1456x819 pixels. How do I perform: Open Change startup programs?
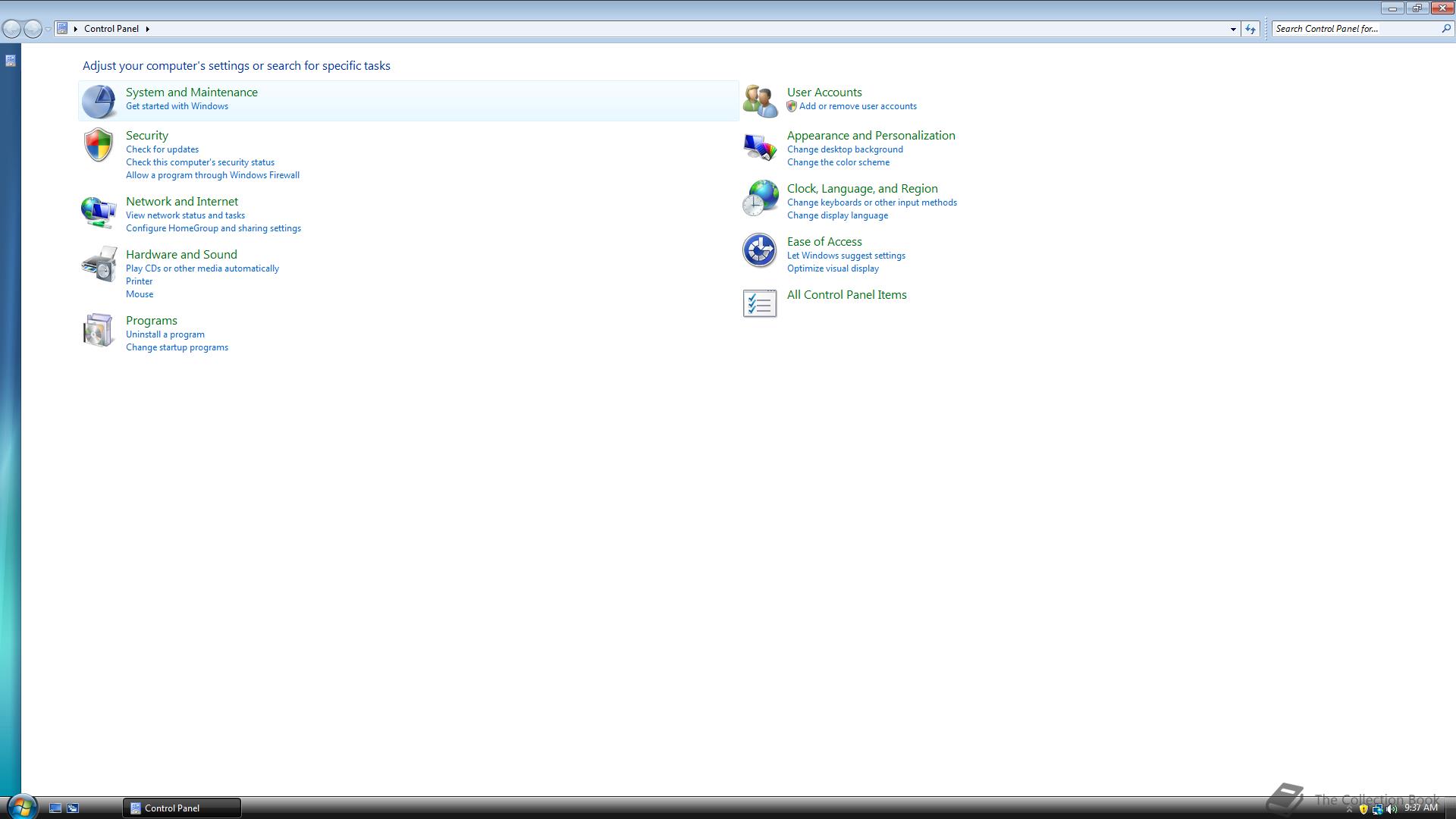point(177,347)
